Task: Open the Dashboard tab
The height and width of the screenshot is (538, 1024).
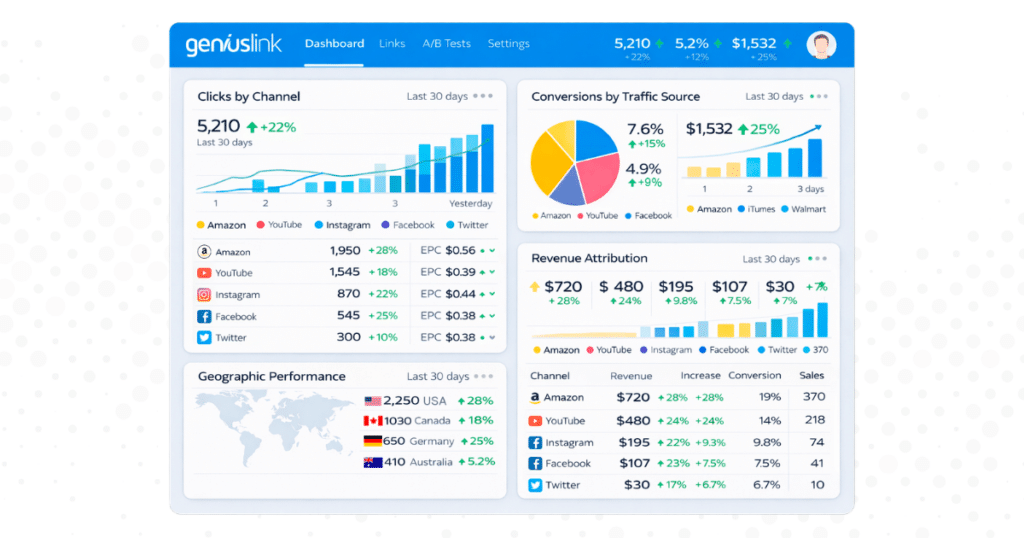Action: tap(334, 44)
